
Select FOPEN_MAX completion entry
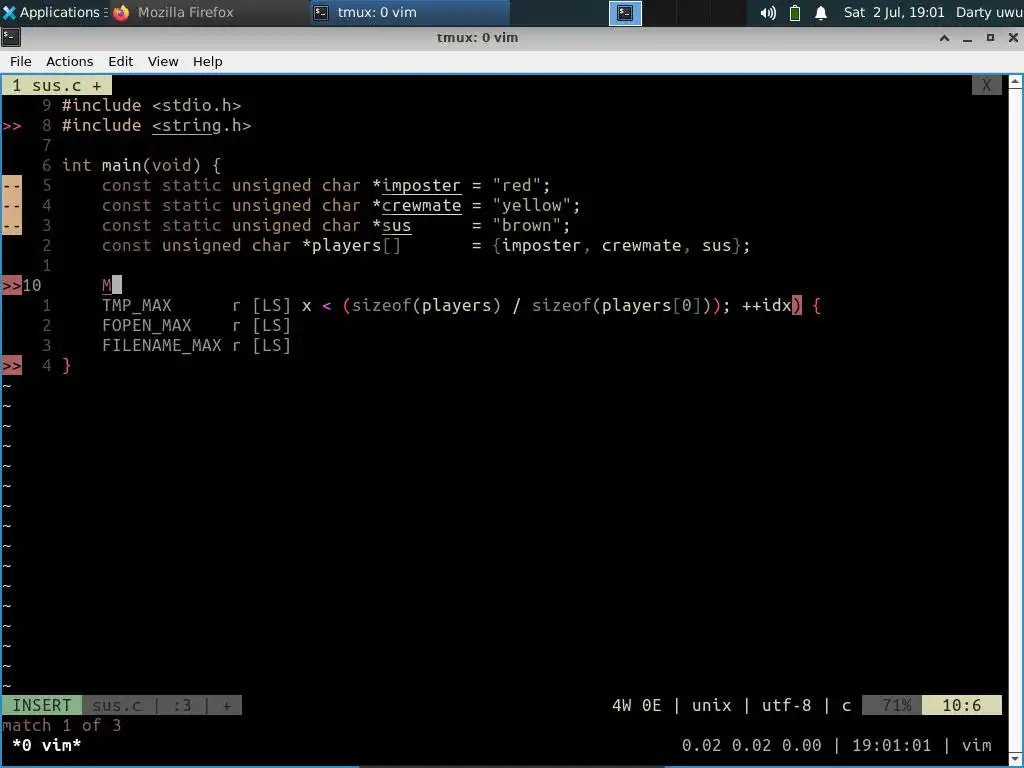(x=196, y=325)
